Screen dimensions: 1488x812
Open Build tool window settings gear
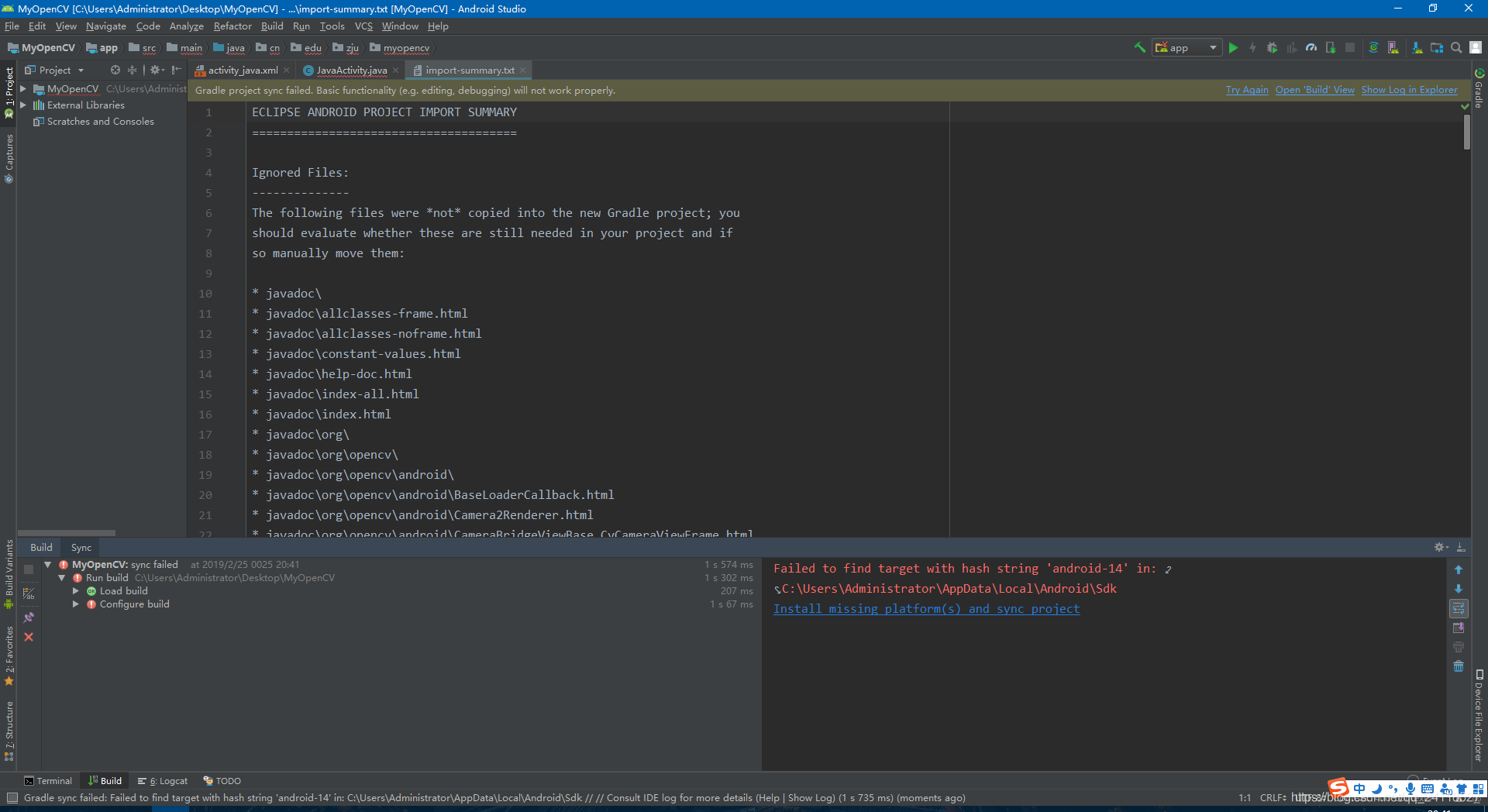click(x=1441, y=547)
